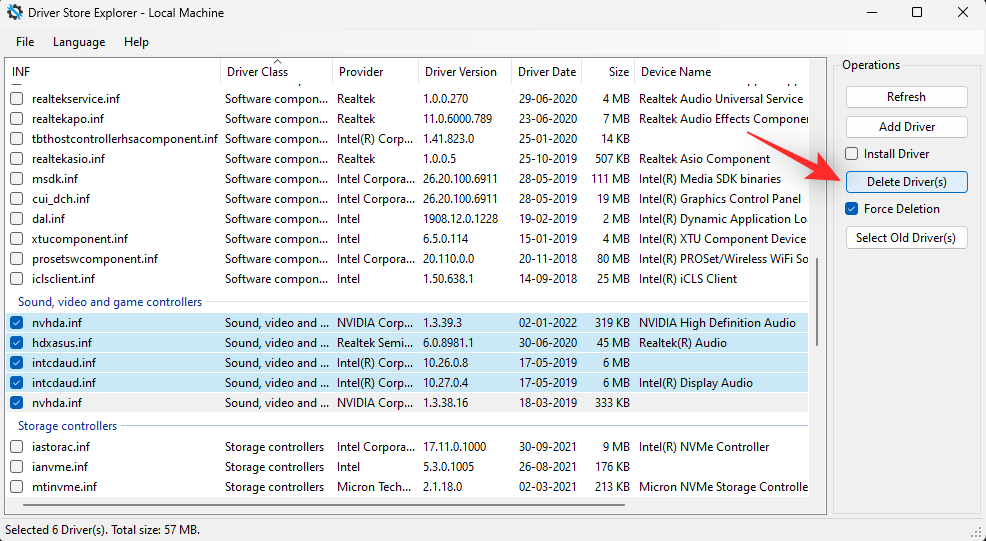Image resolution: width=986 pixels, height=541 pixels.
Task: Select the msdk.inf checkbox
Action: [x=17, y=179]
